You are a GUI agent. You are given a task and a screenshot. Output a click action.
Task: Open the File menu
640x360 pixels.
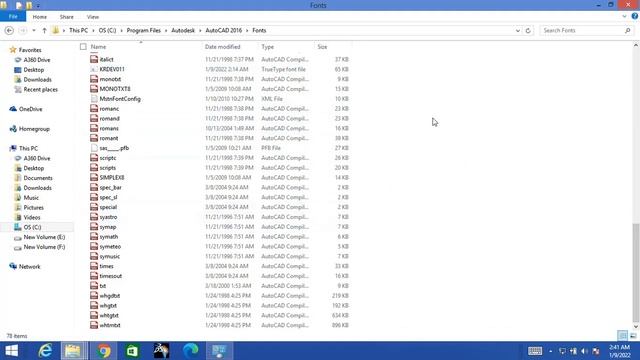13,17
